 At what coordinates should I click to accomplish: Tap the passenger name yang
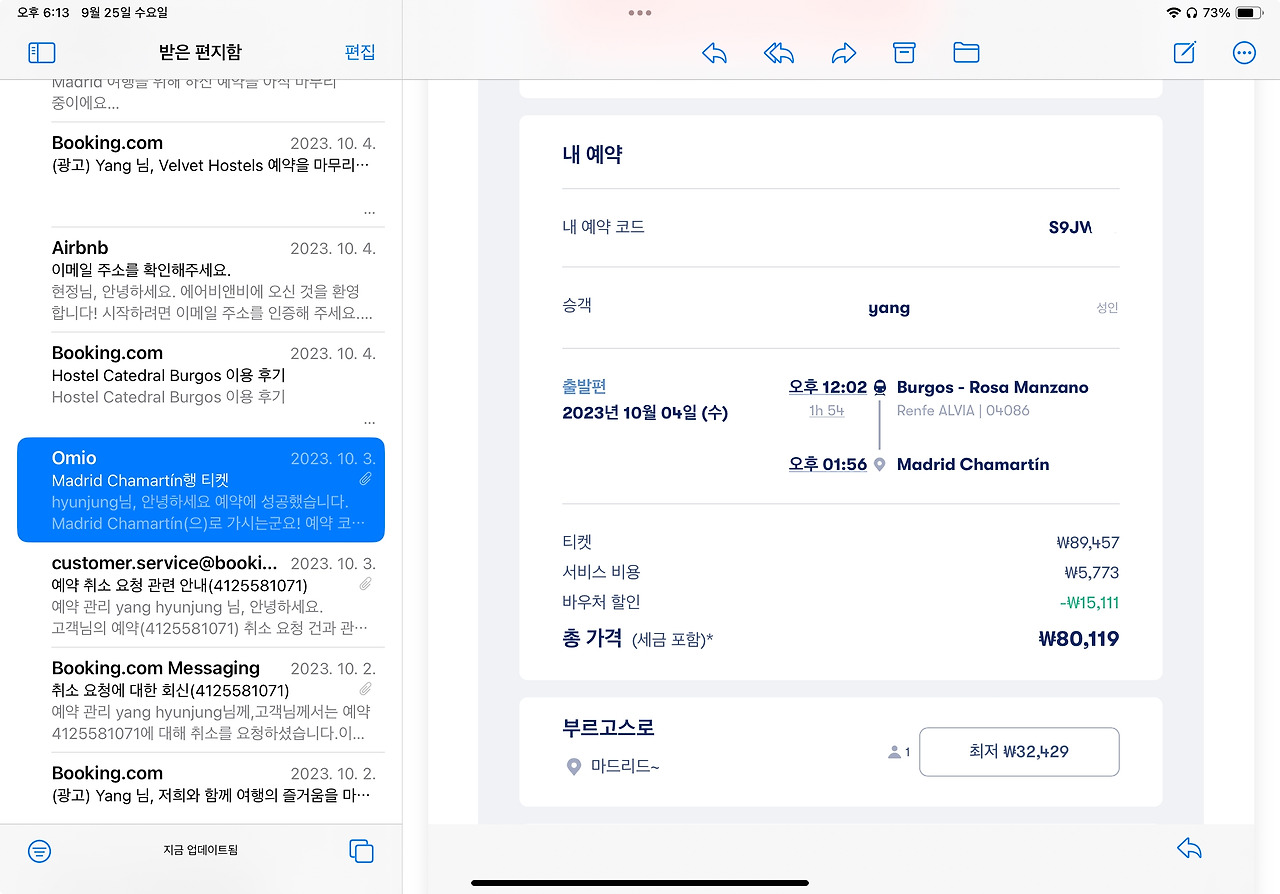coord(889,308)
